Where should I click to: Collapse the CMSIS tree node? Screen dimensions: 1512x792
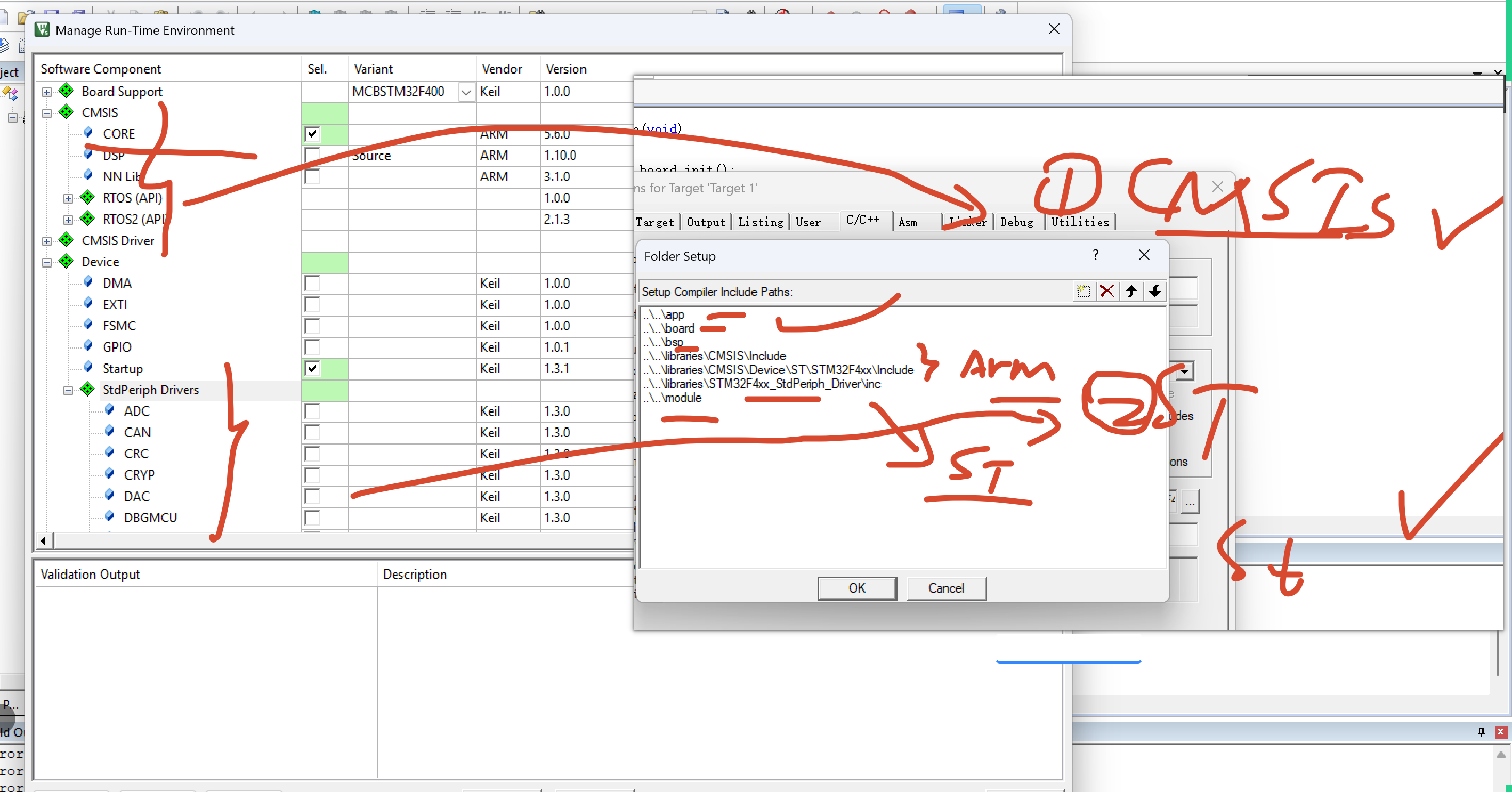[47, 114]
